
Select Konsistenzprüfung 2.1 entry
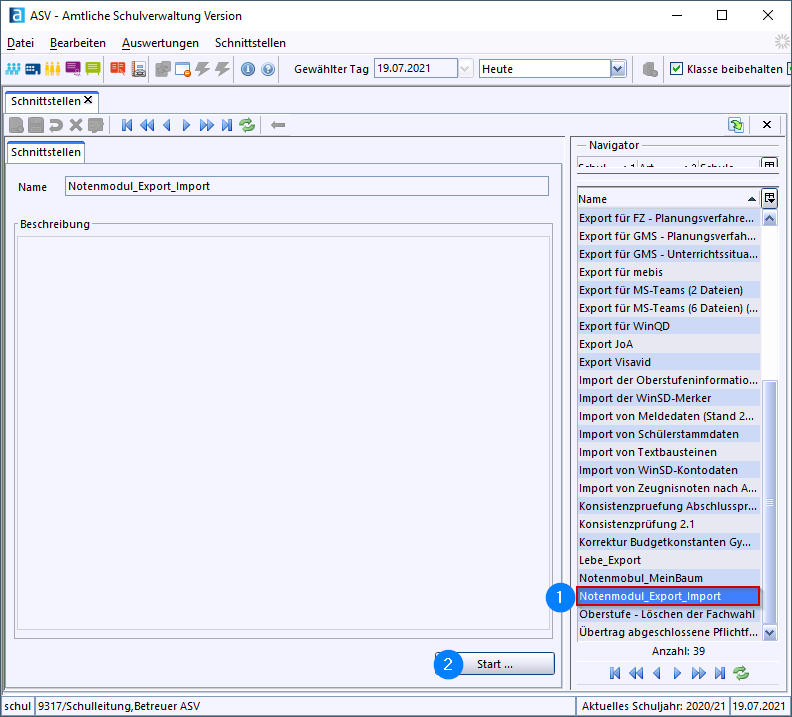[668, 524]
